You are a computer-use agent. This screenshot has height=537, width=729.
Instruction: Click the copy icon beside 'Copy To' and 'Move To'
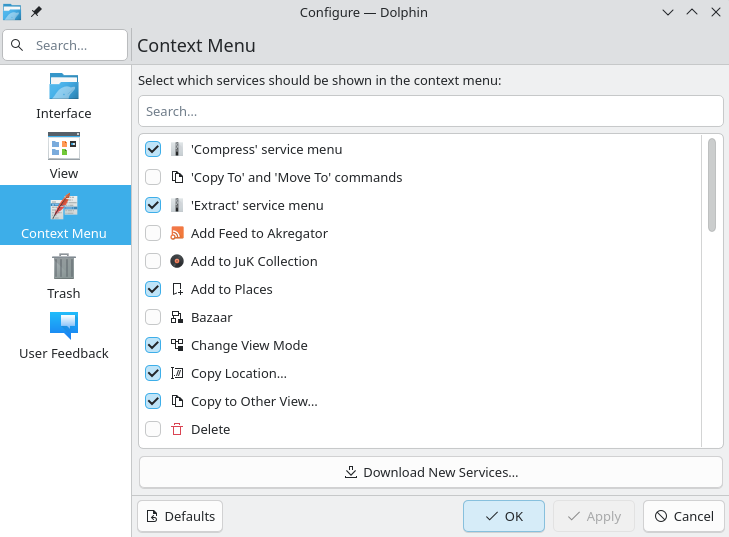[177, 177]
